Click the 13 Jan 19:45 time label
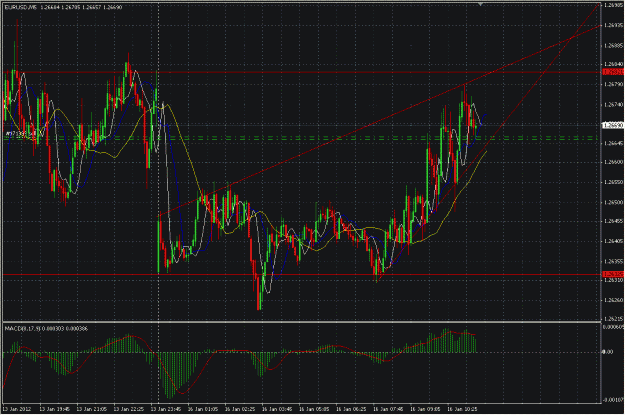This screenshot has height=415, width=625. [x=54, y=409]
